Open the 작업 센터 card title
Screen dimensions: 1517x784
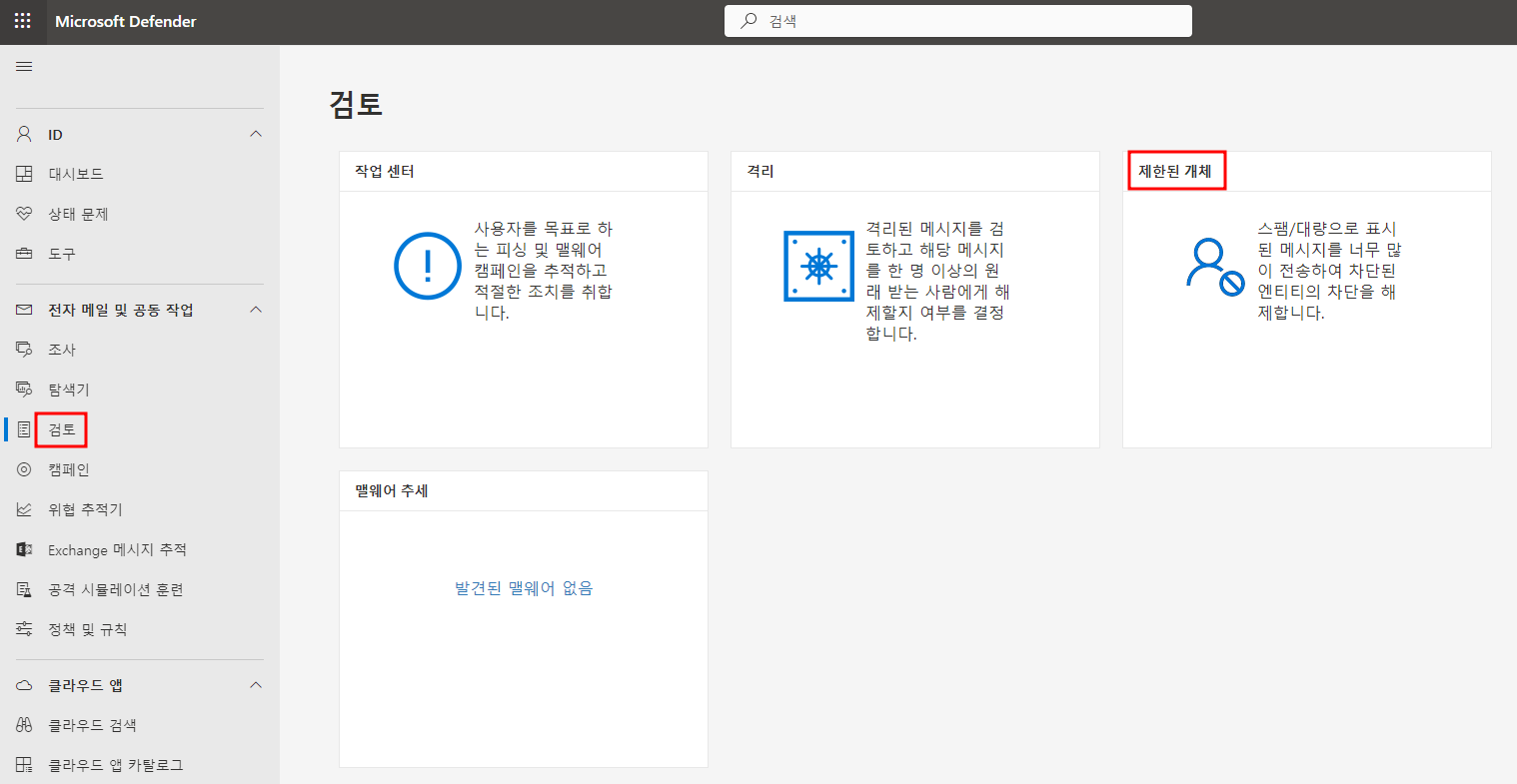pos(385,172)
